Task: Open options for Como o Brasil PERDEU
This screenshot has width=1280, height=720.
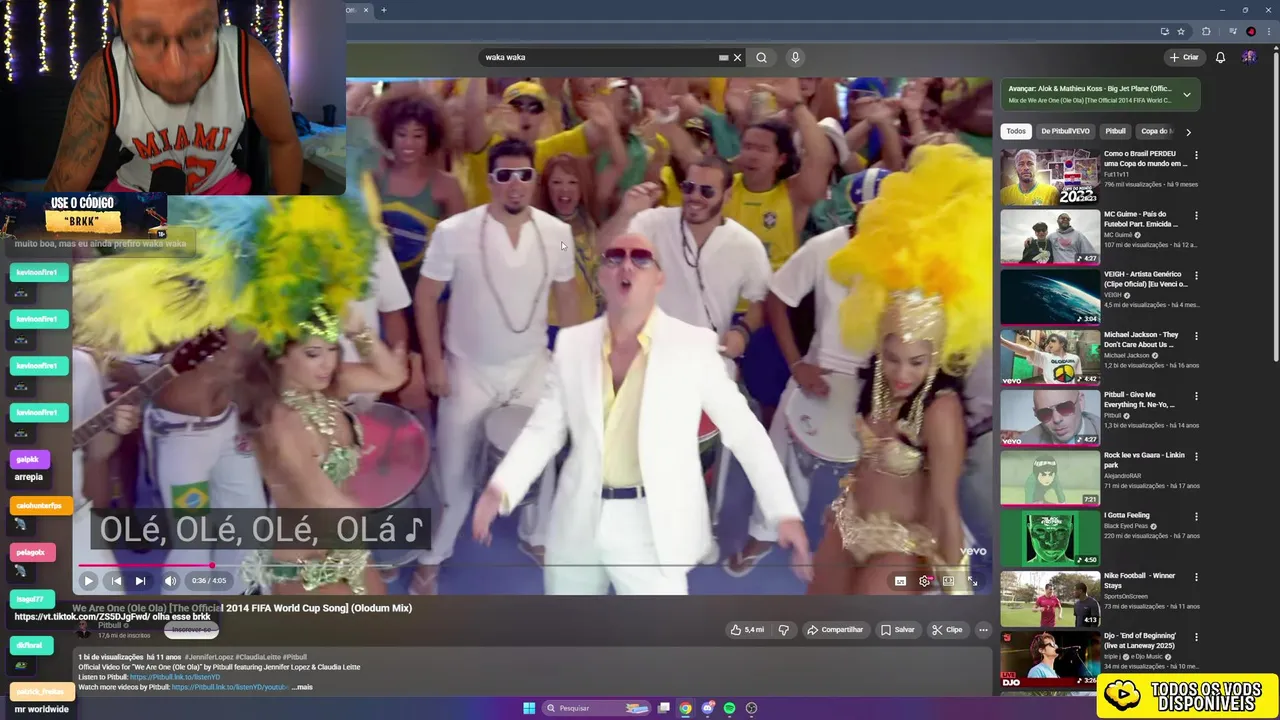Action: pos(1196,155)
